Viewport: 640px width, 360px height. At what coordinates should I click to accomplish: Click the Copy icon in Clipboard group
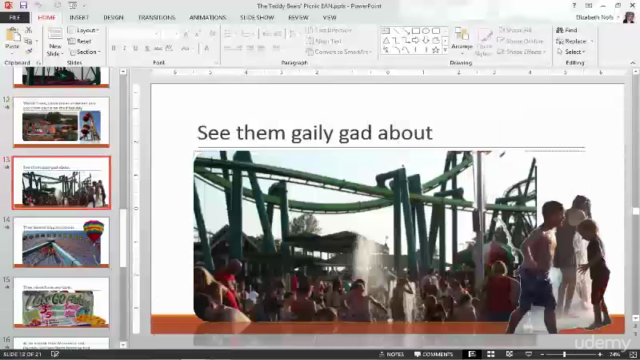tap(28, 41)
